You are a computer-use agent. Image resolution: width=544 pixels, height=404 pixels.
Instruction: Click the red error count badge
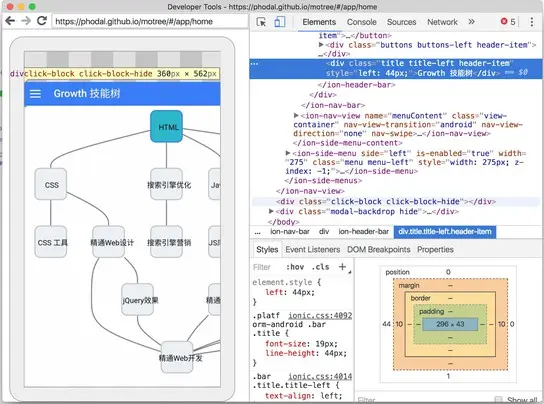[x=508, y=22]
